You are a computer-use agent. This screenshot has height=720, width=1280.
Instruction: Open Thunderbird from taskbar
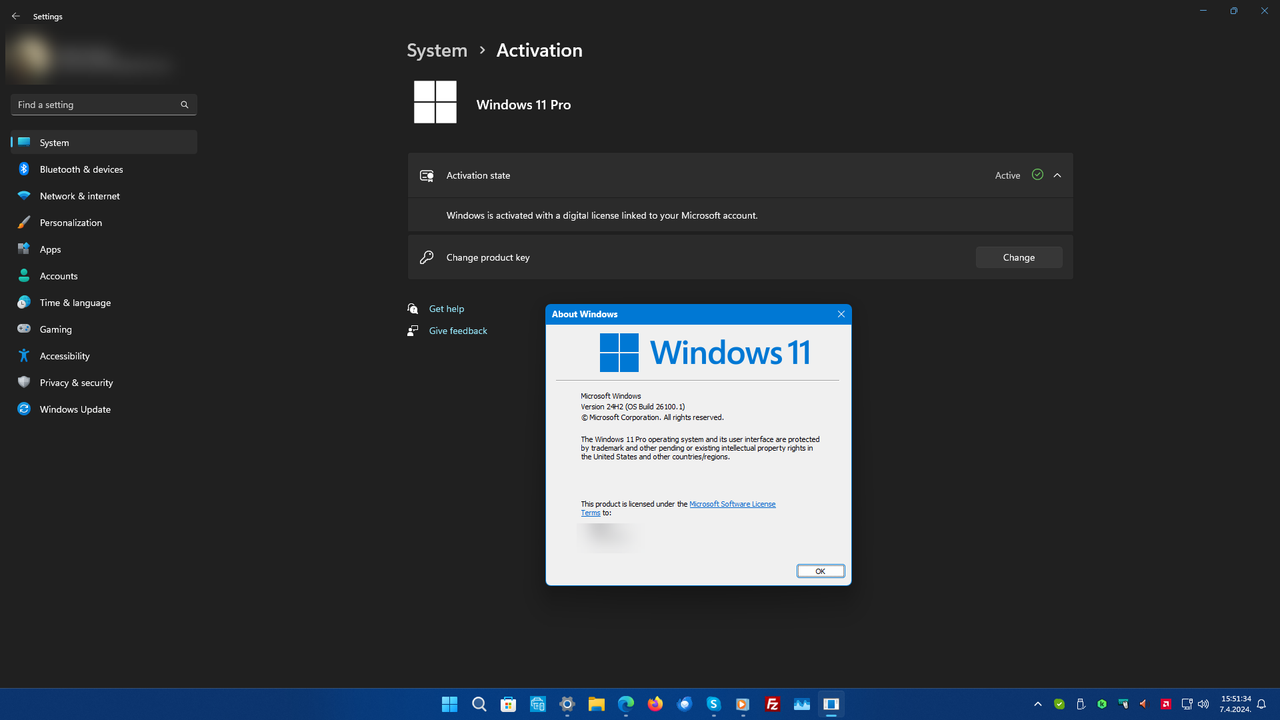coord(684,704)
